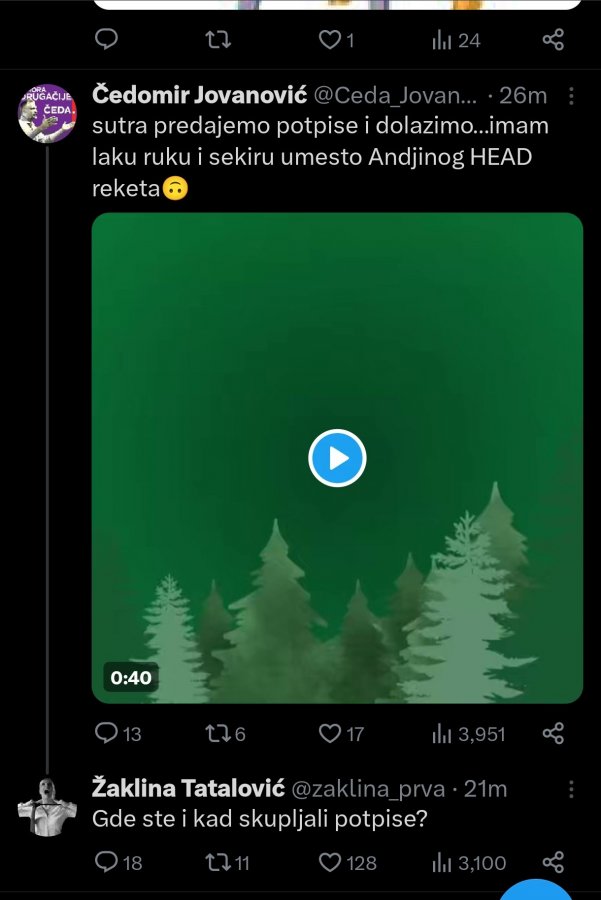View analytics for tweet with 3,100 views
Screen dimensions: 601x900
point(442,862)
